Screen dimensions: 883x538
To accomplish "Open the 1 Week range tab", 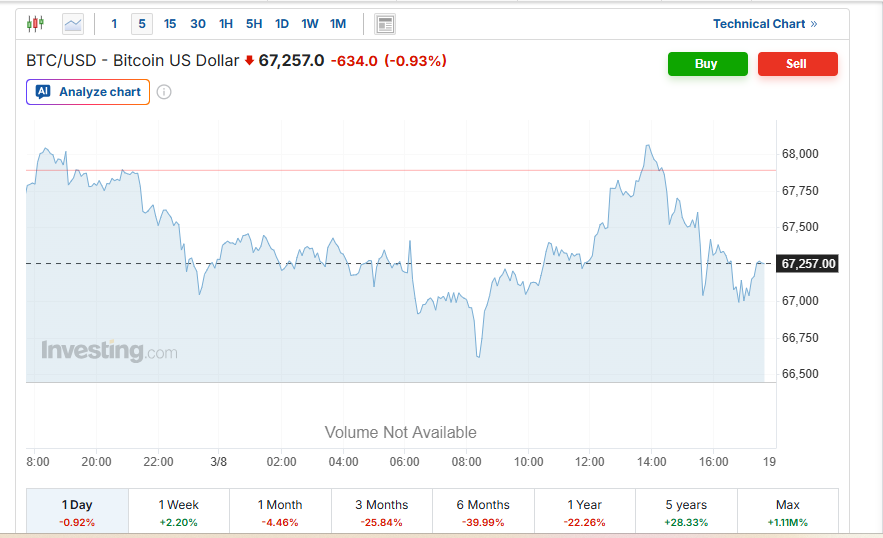I will [x=178, y=512].
